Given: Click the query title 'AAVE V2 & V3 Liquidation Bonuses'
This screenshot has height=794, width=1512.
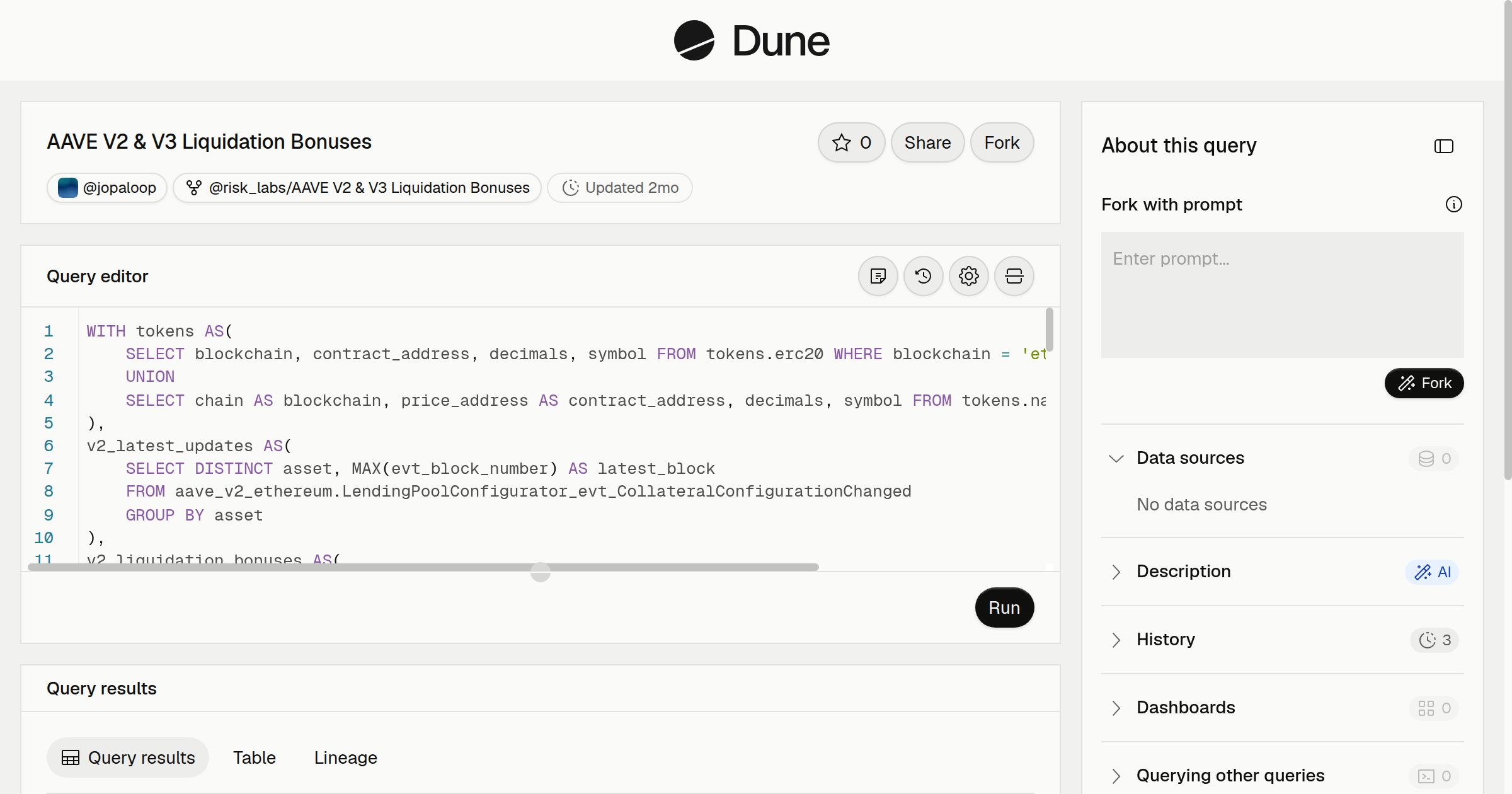Looking at the screenshot, I should pyautogui.click(x=209, y=142).
